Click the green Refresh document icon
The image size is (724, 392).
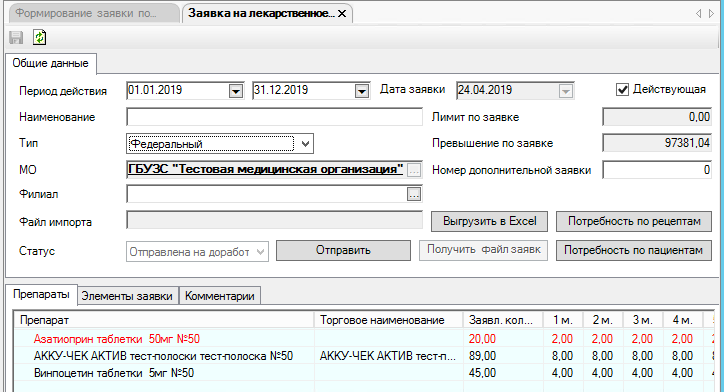point(40,37)
